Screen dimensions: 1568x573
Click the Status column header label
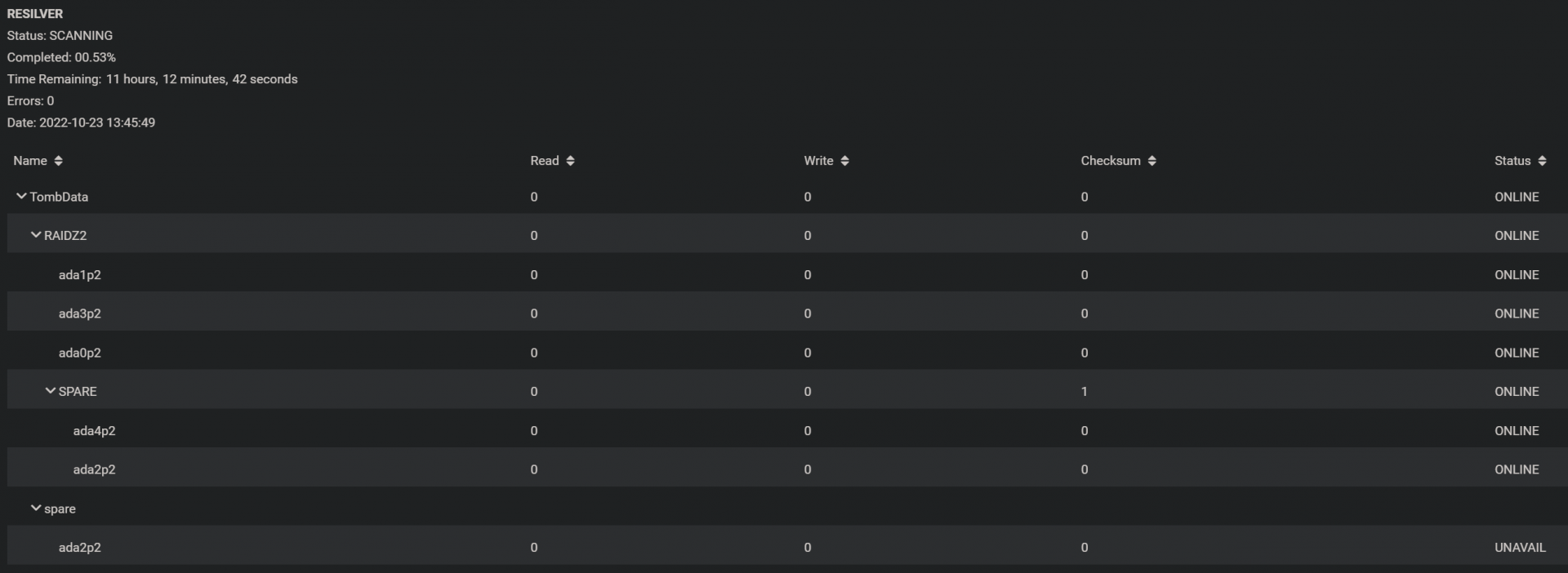[x=1512, y=161]
